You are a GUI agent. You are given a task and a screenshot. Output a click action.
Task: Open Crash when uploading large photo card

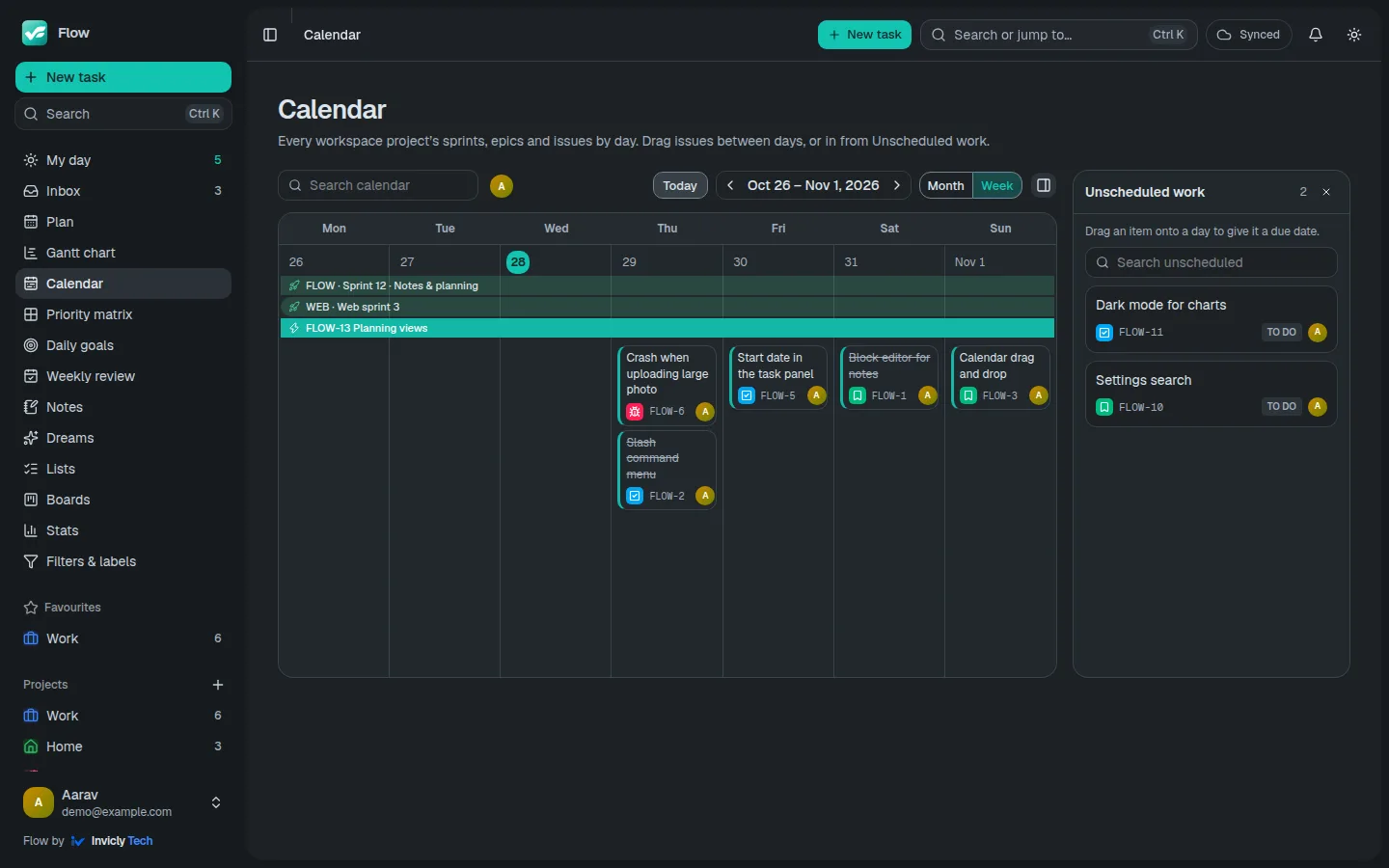click(x=667, y=385)
